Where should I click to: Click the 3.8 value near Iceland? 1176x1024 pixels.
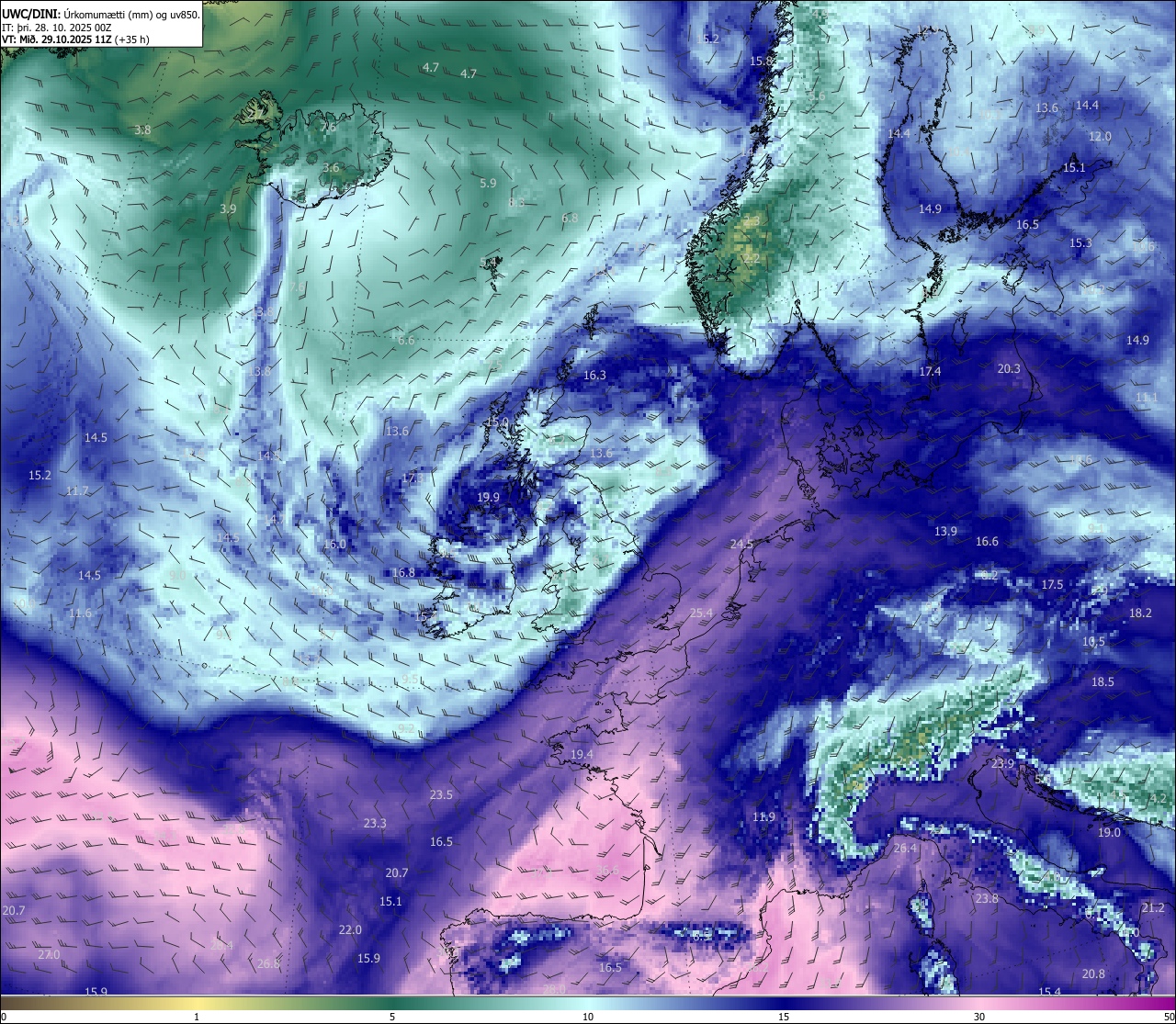(142, 129)
